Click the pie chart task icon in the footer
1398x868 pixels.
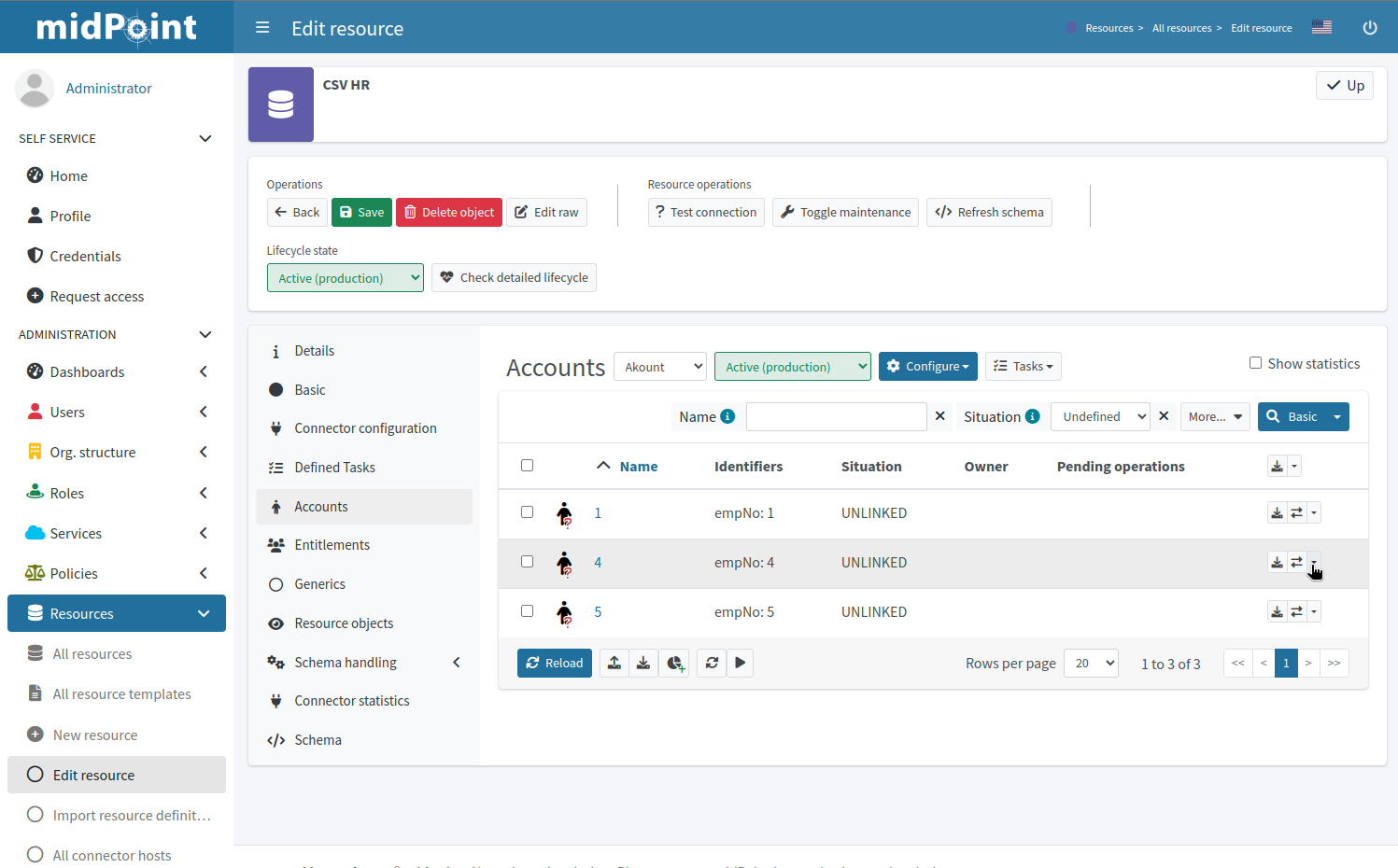(674, 663)
